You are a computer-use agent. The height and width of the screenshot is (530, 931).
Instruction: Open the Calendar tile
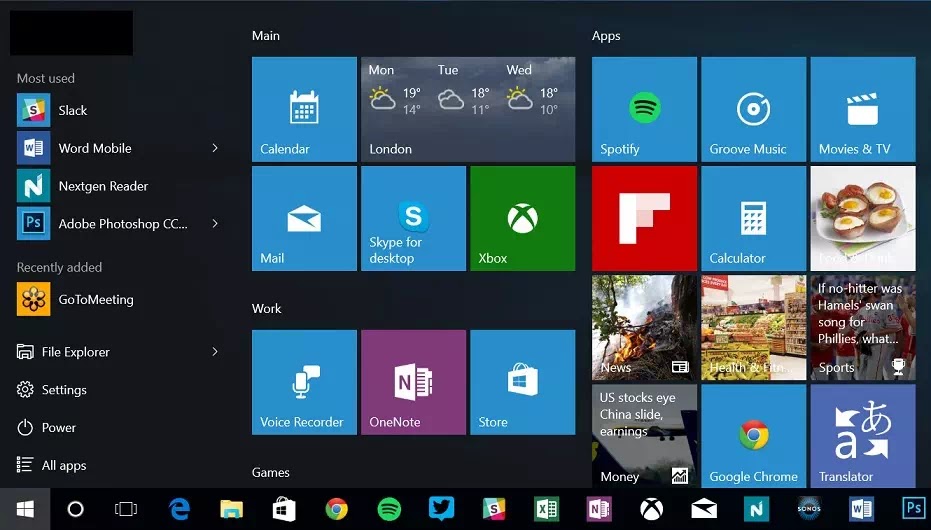click(x=304, y=109)
